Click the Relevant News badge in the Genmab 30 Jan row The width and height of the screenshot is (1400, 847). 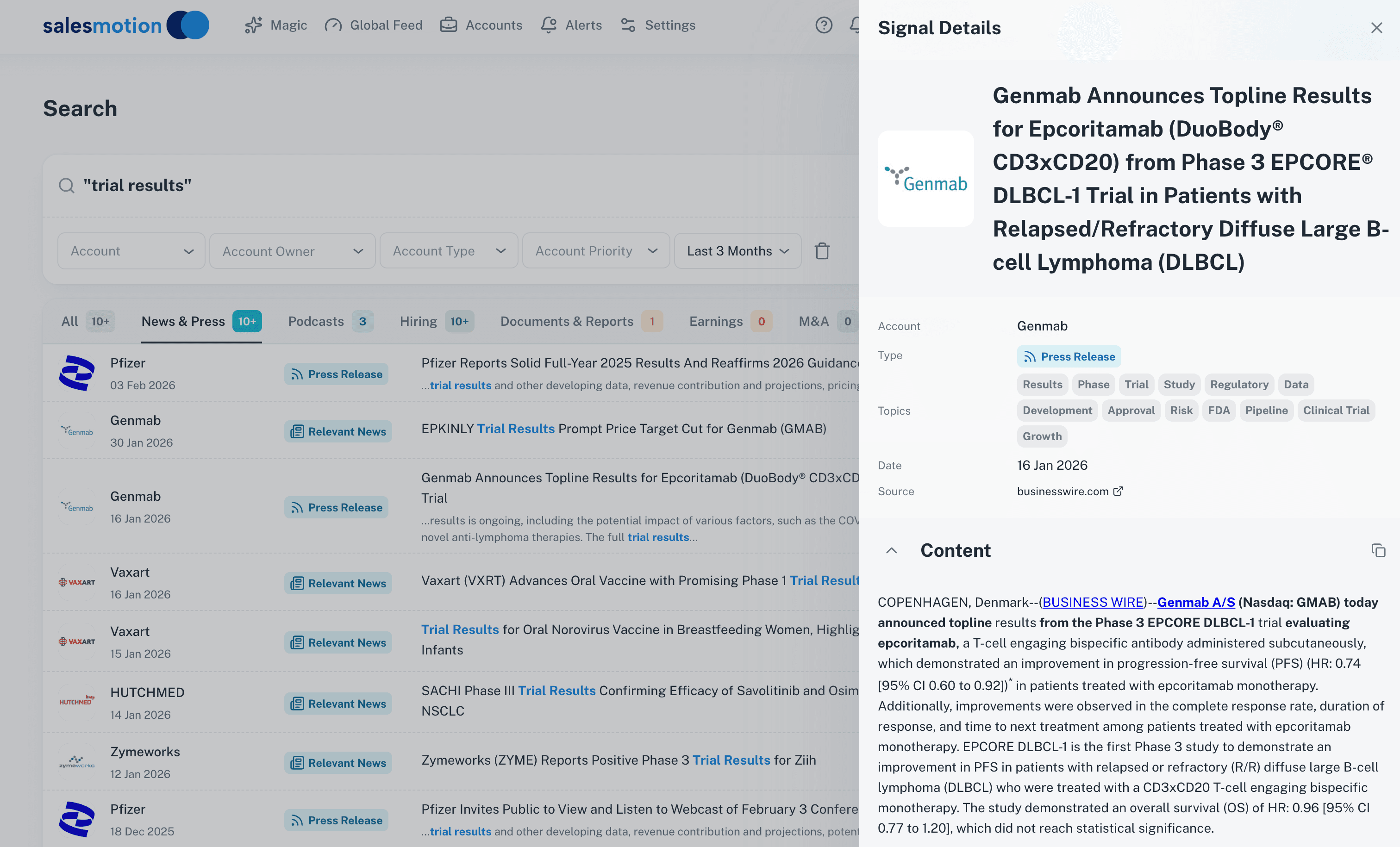point(338,431)
